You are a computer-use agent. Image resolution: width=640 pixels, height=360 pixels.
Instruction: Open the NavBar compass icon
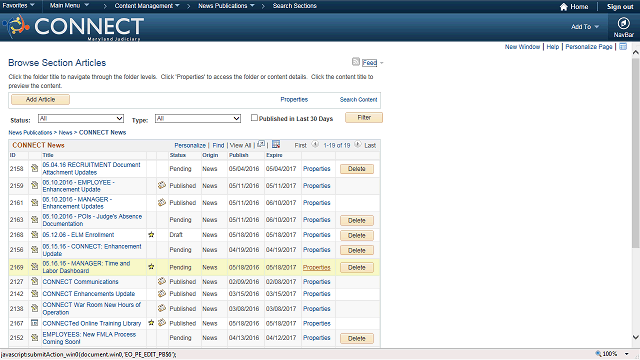pyautogui.click(x=623, y=23)
